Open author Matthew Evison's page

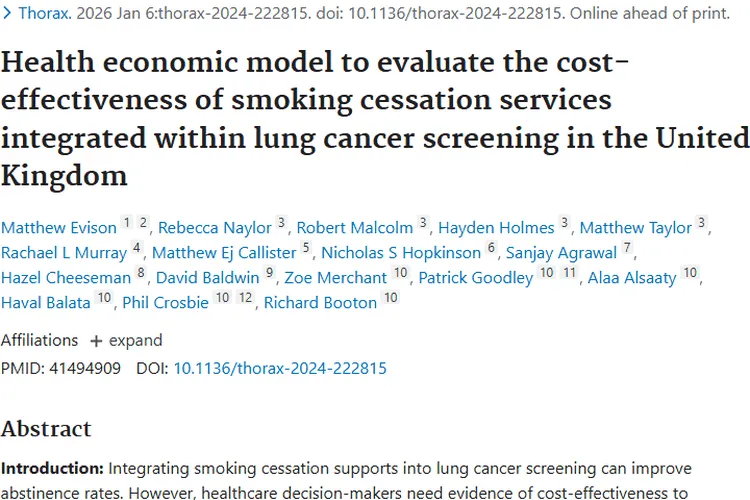58,227
